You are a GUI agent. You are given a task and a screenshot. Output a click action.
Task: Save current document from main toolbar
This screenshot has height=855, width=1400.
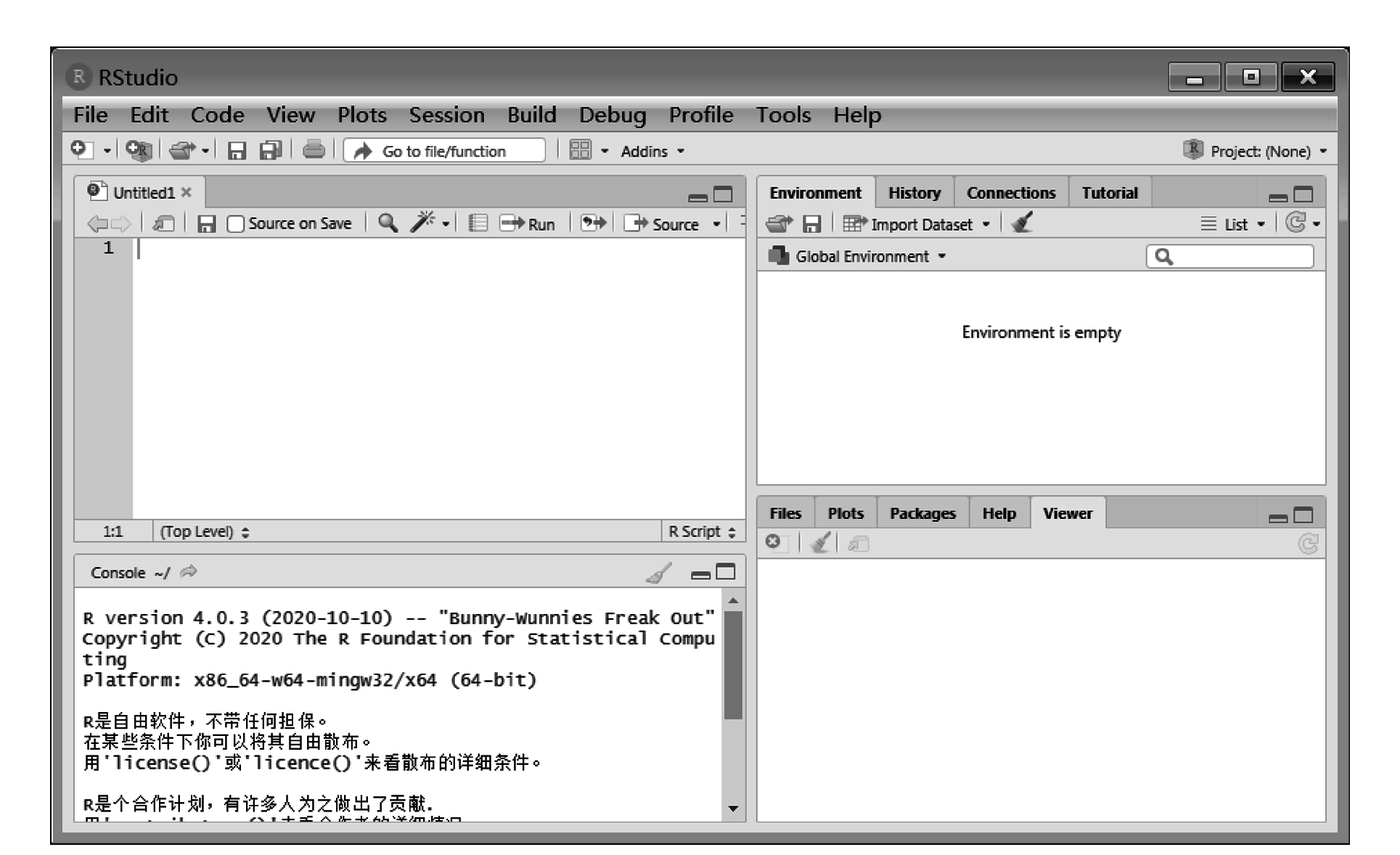237,150
